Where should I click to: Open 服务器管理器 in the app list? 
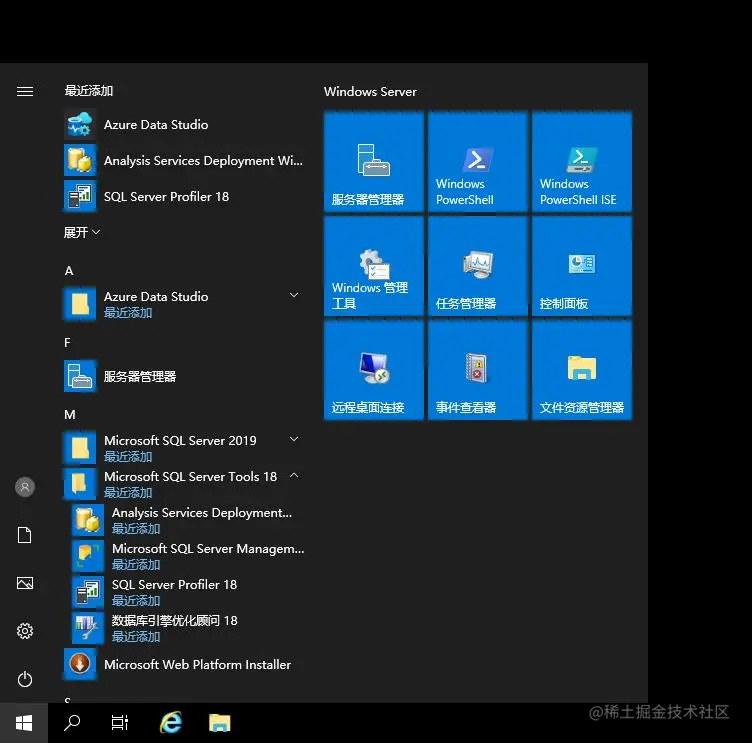tap(184, 377)
